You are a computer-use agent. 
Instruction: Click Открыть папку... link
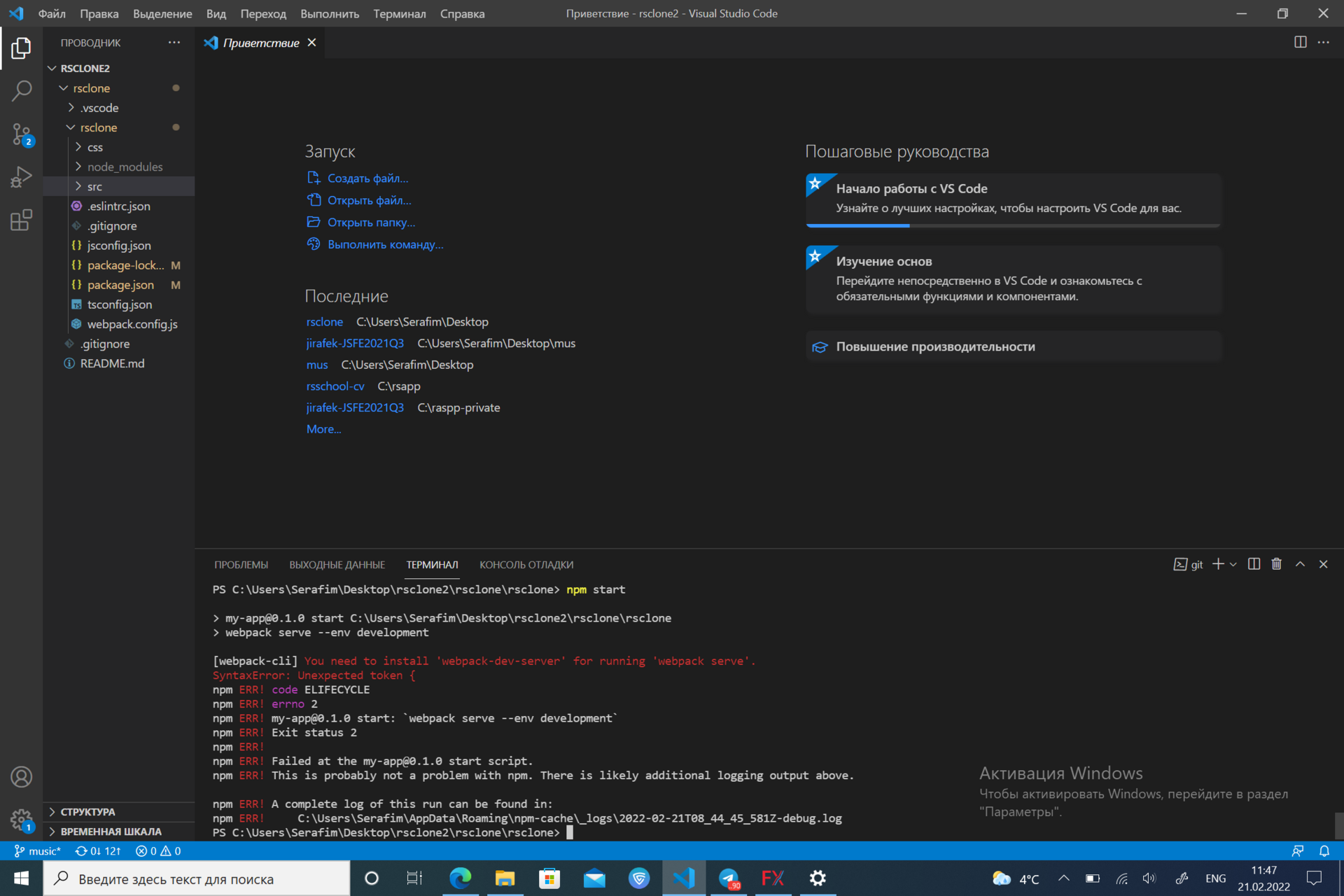[371, 223]
